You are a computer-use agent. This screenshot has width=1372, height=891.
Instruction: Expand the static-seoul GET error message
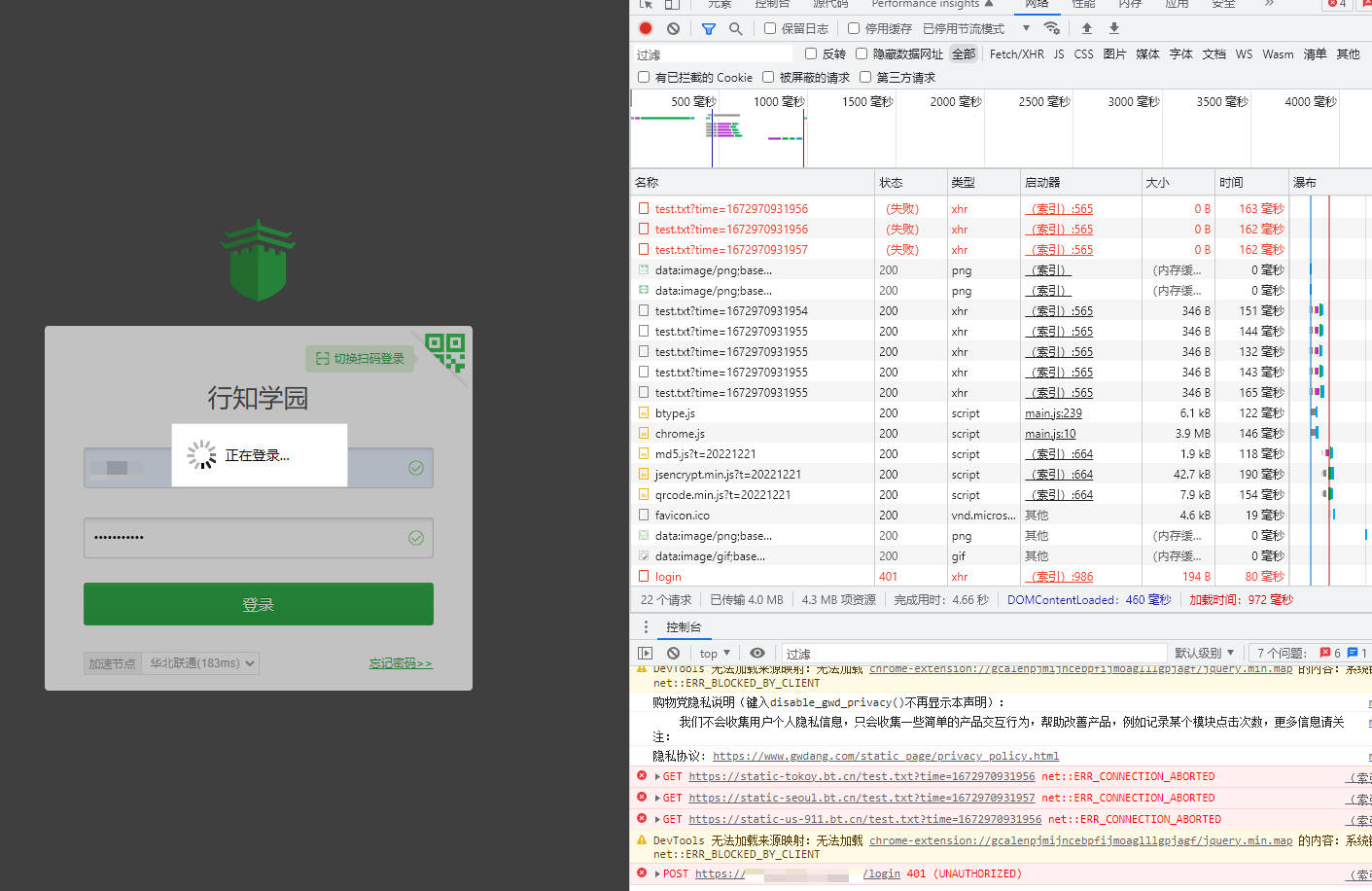[657, 798]
